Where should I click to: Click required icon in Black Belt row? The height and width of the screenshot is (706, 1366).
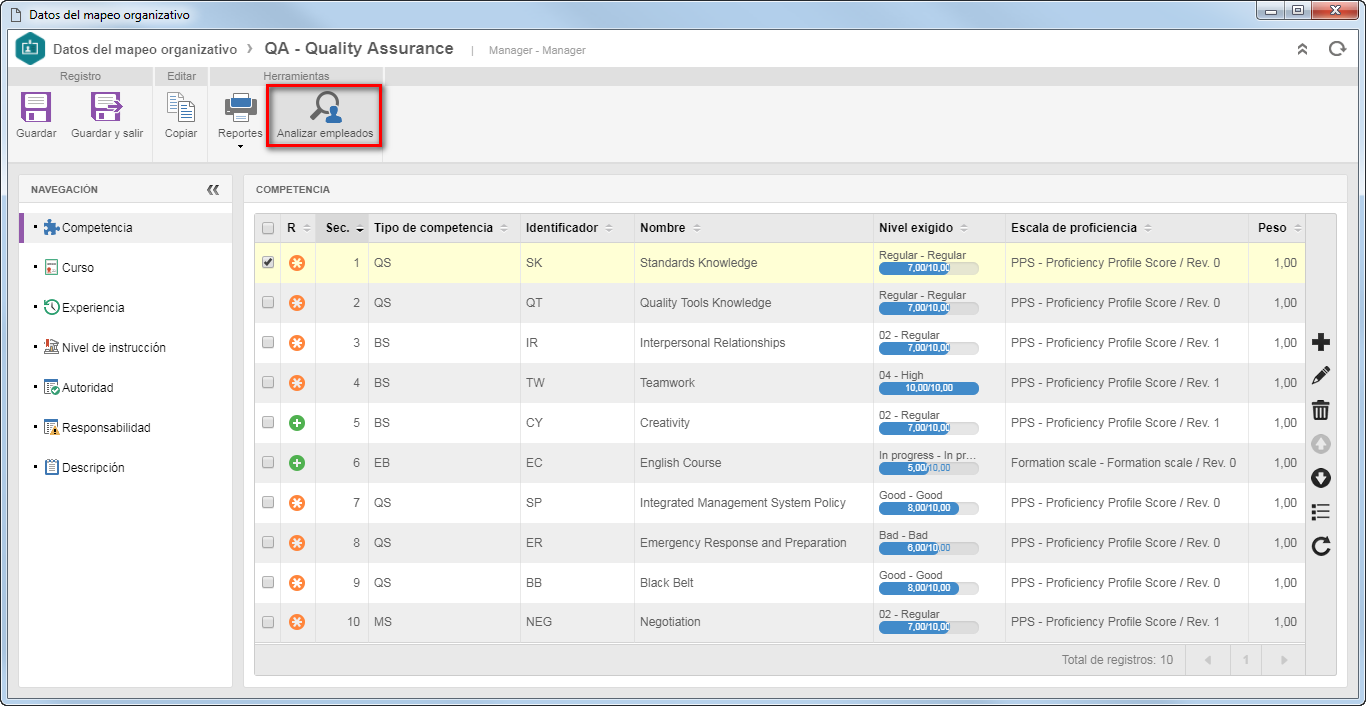coord(297,583)
